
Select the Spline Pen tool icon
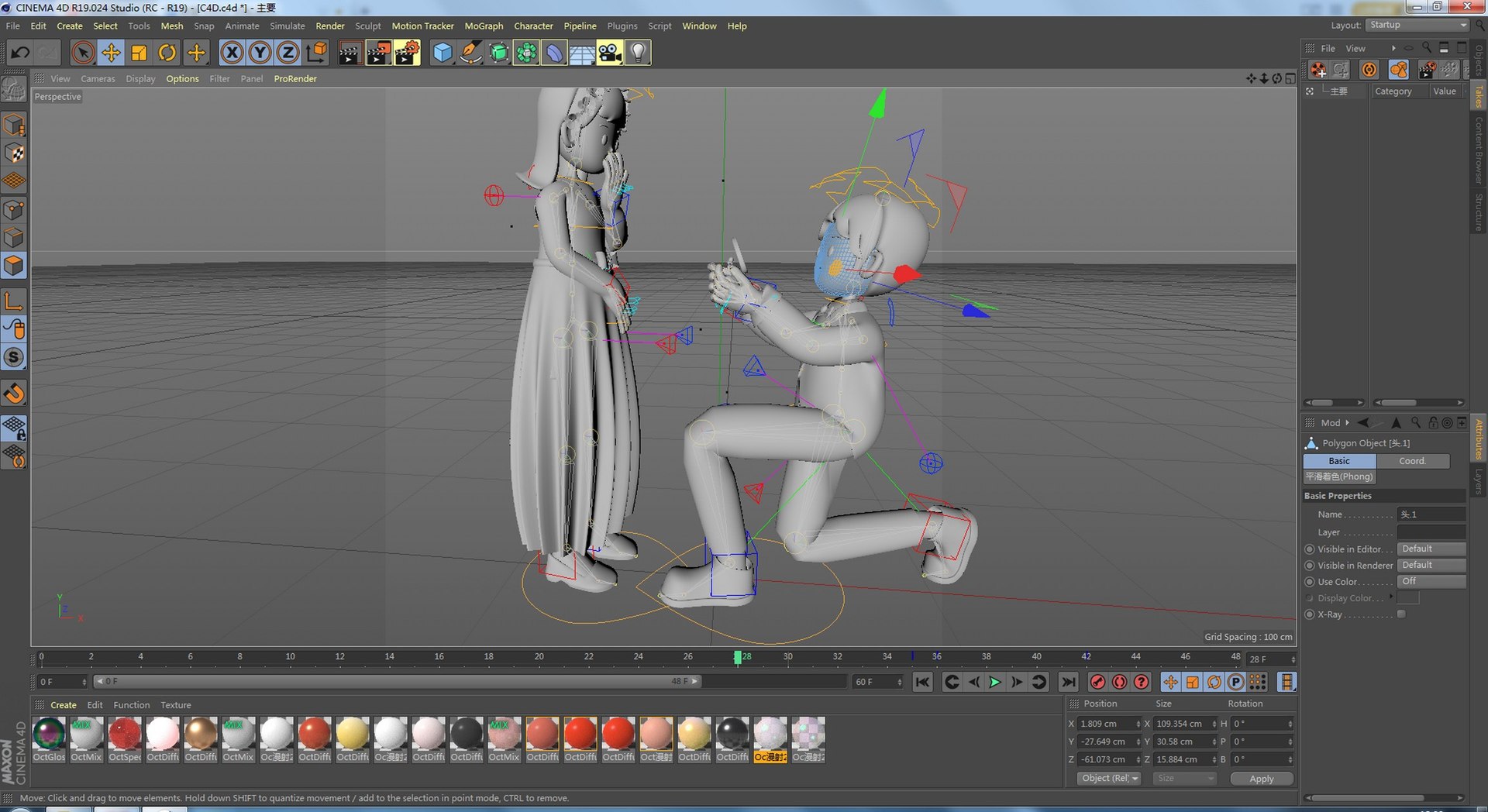pyautogui.click(x=470, y=53)
